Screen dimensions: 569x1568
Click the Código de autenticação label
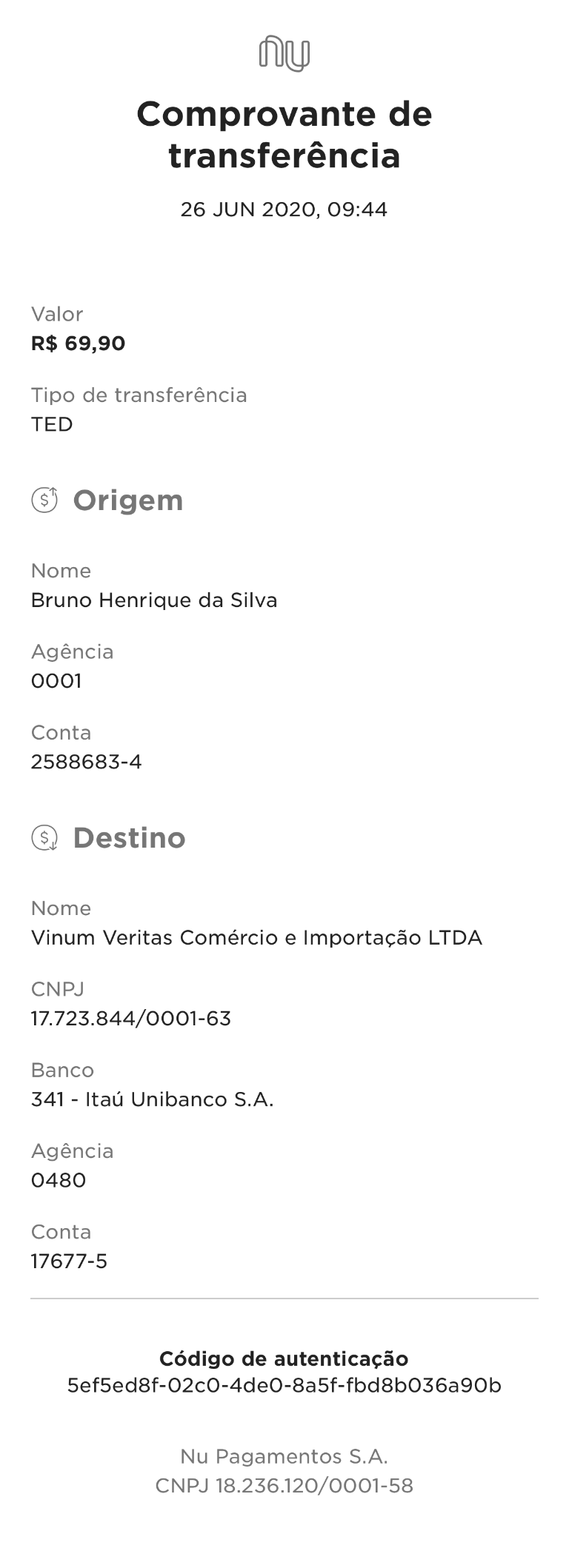click(284, 1358)
